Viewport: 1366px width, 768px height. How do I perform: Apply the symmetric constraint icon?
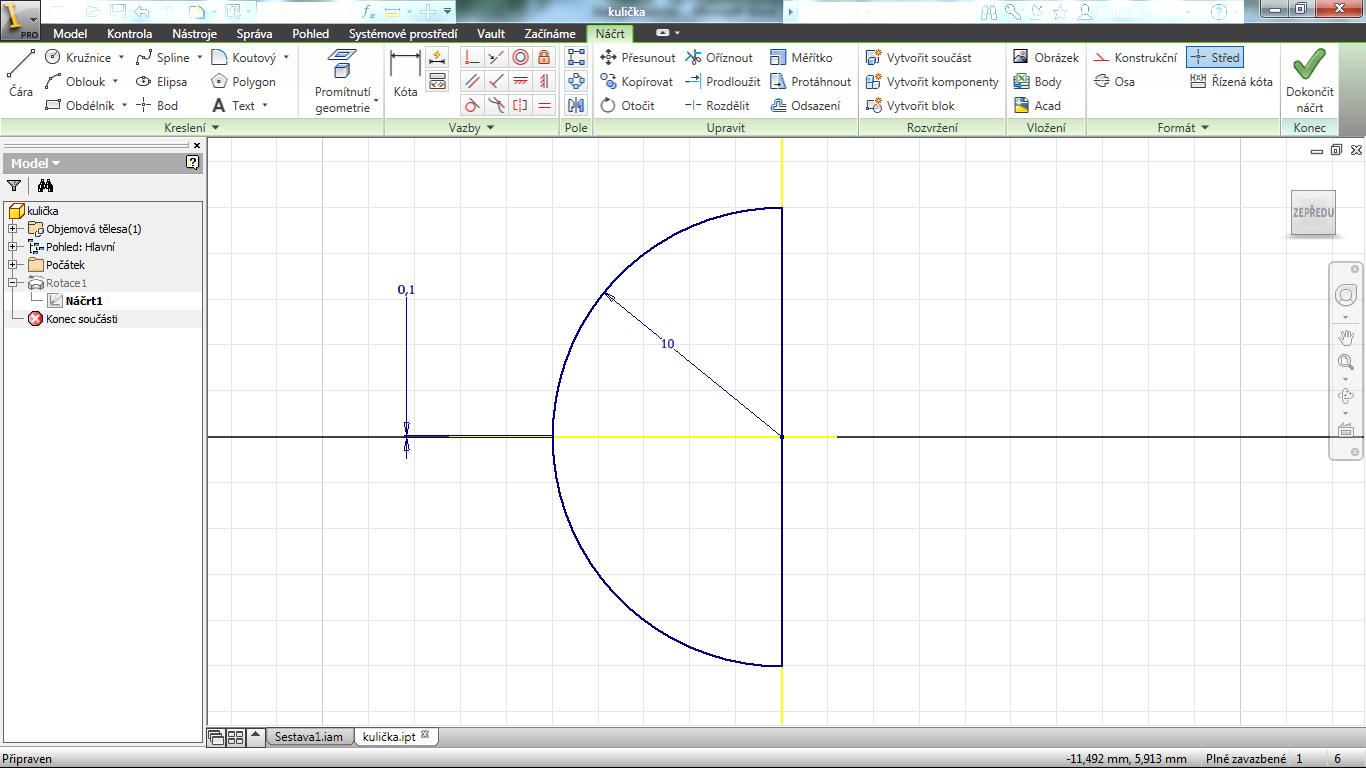tap(520, 105)
